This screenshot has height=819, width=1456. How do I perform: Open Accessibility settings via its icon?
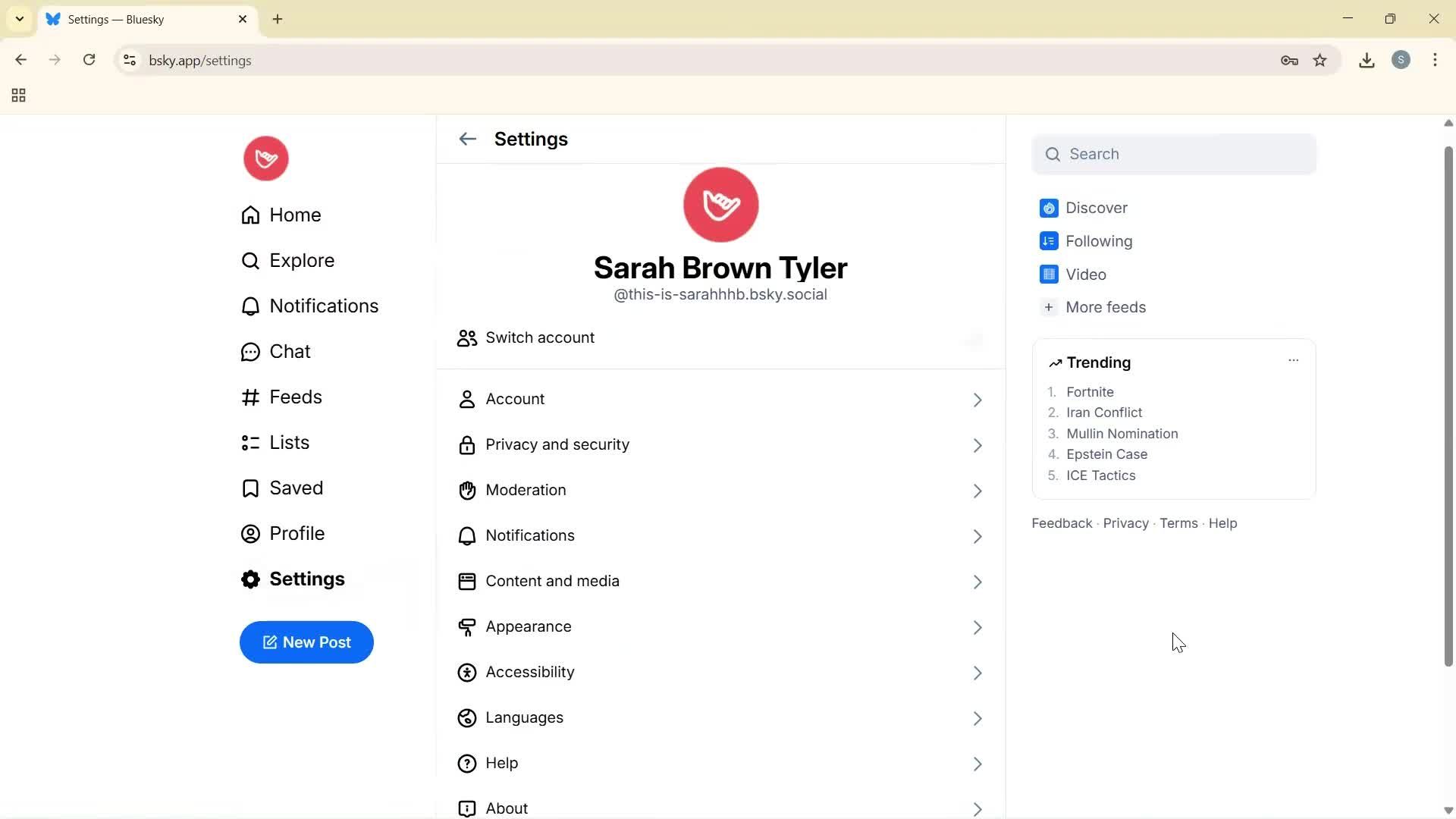click(x=467, y=673)
